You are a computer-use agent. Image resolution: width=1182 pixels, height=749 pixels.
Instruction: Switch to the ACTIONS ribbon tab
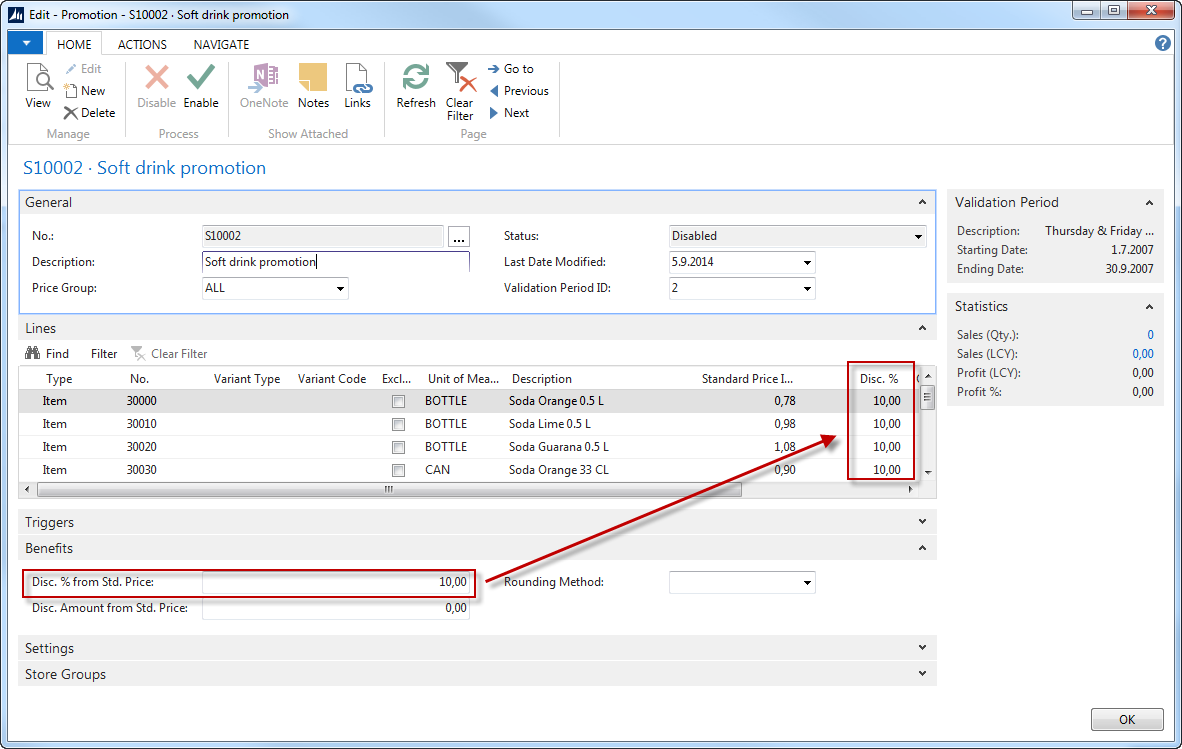tap(142, 44)
